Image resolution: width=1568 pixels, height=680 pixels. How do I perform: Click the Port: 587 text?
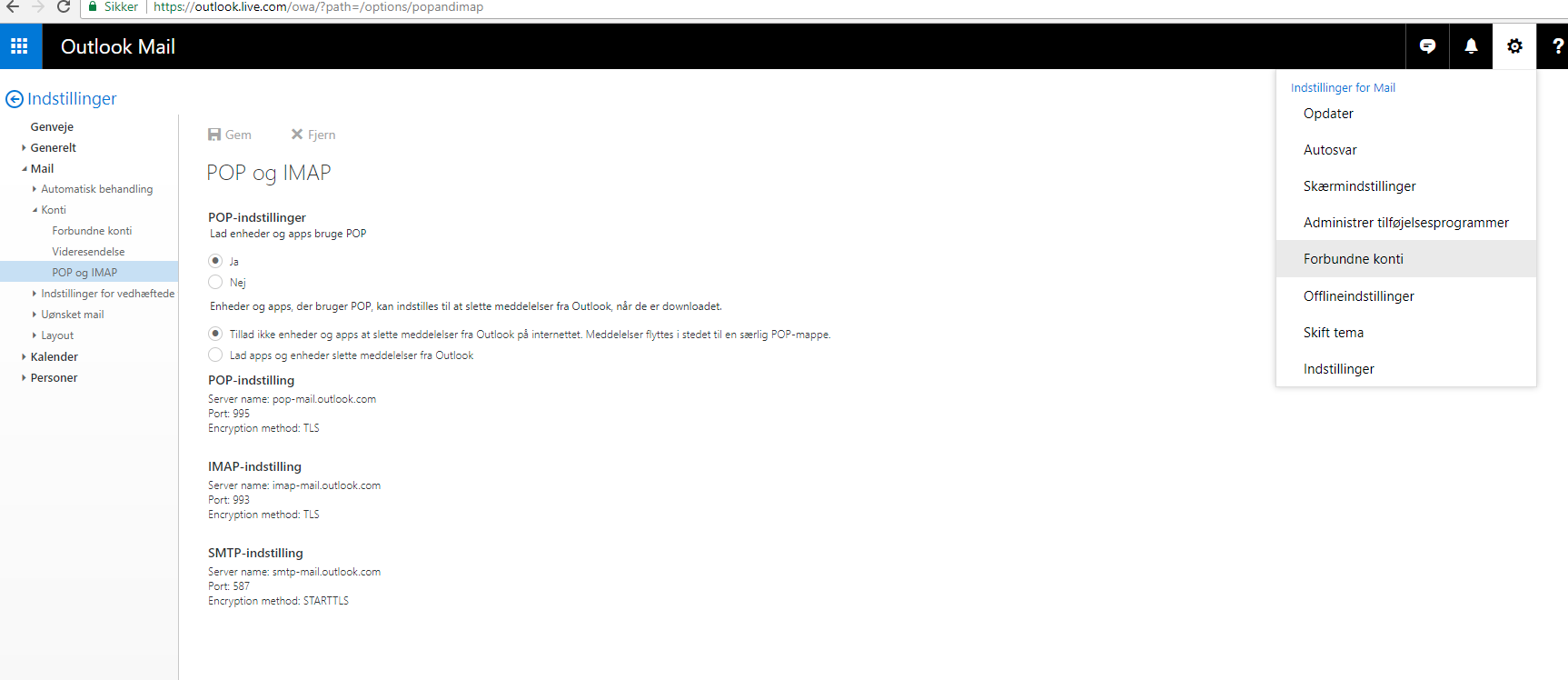coord(229,586)
